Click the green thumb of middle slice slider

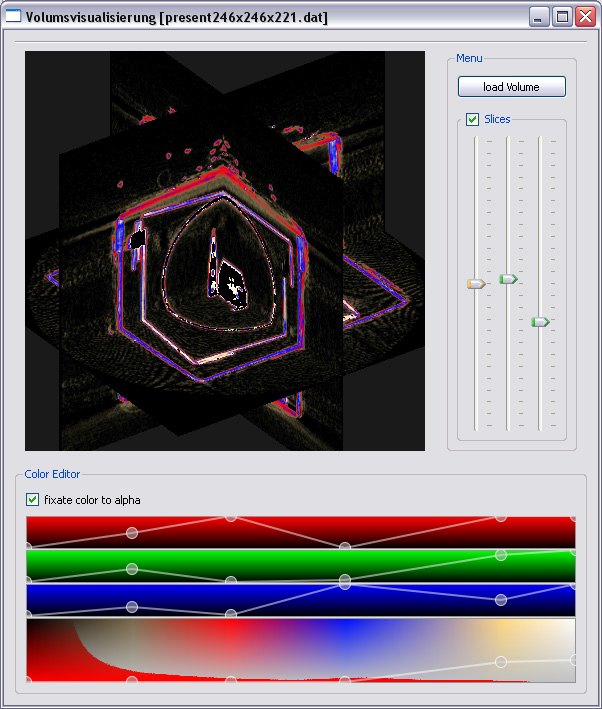[x=508, y=279]
